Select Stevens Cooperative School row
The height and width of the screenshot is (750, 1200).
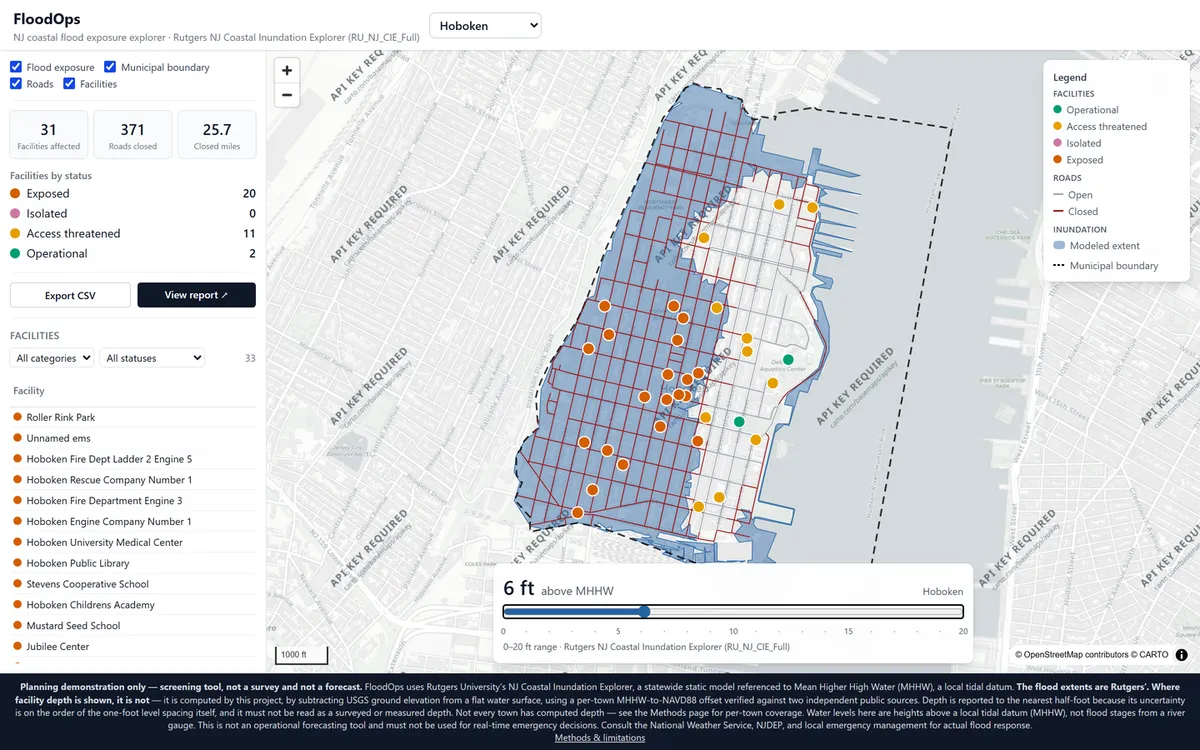coord(133,584)
